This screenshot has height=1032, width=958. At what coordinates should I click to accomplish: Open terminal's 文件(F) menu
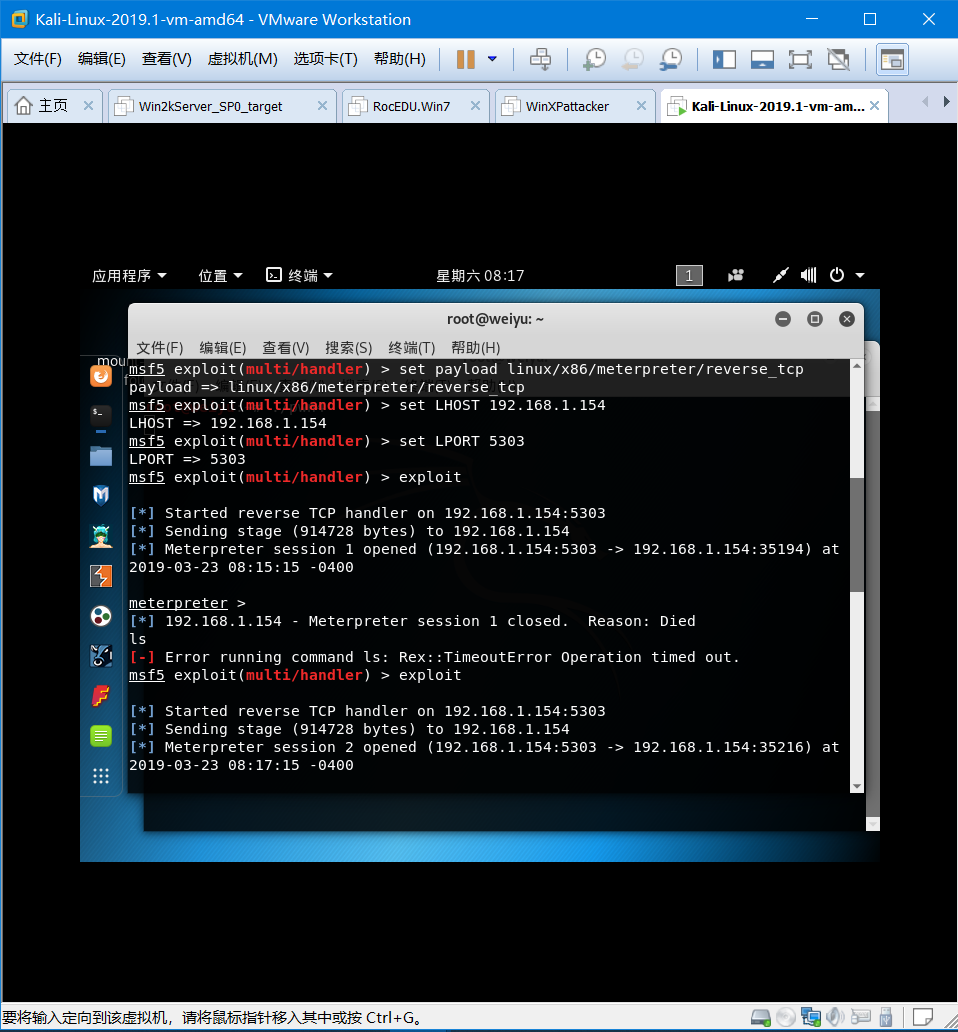[x=160, y=348]
